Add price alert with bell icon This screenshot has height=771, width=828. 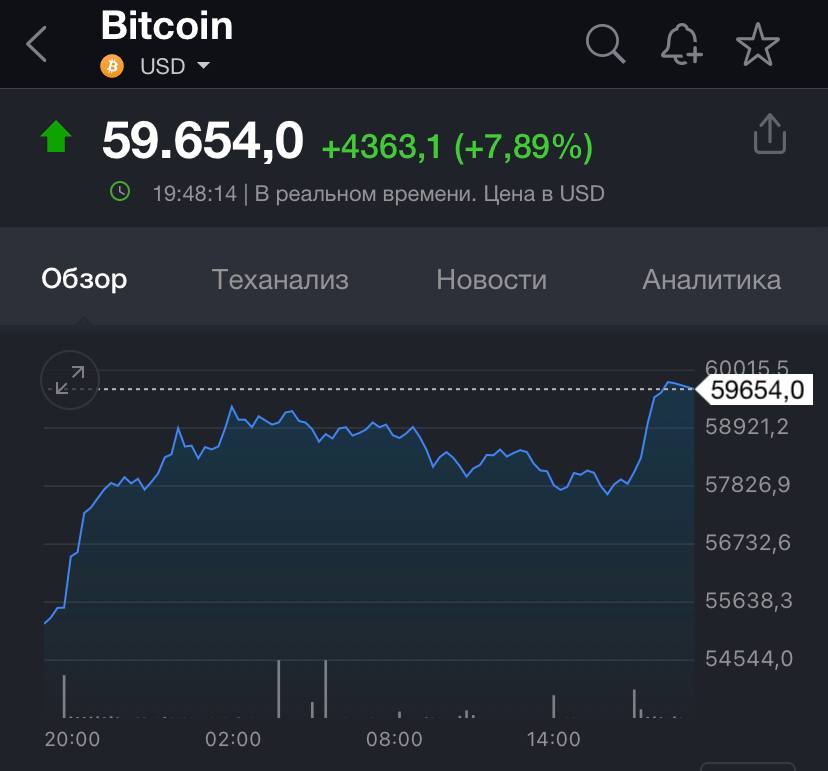[682, 44]
